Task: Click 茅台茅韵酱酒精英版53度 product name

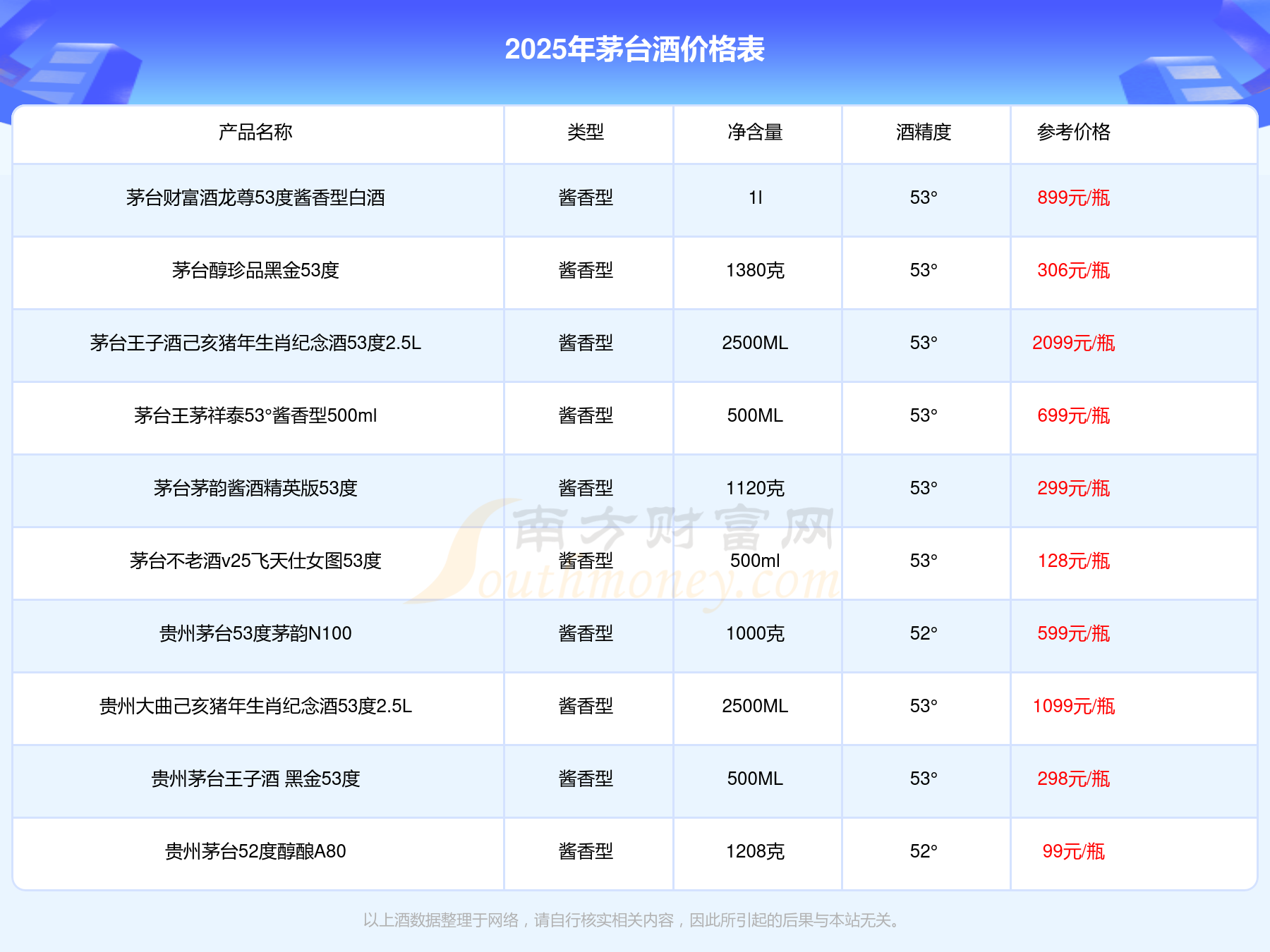Action: [255, 488]
